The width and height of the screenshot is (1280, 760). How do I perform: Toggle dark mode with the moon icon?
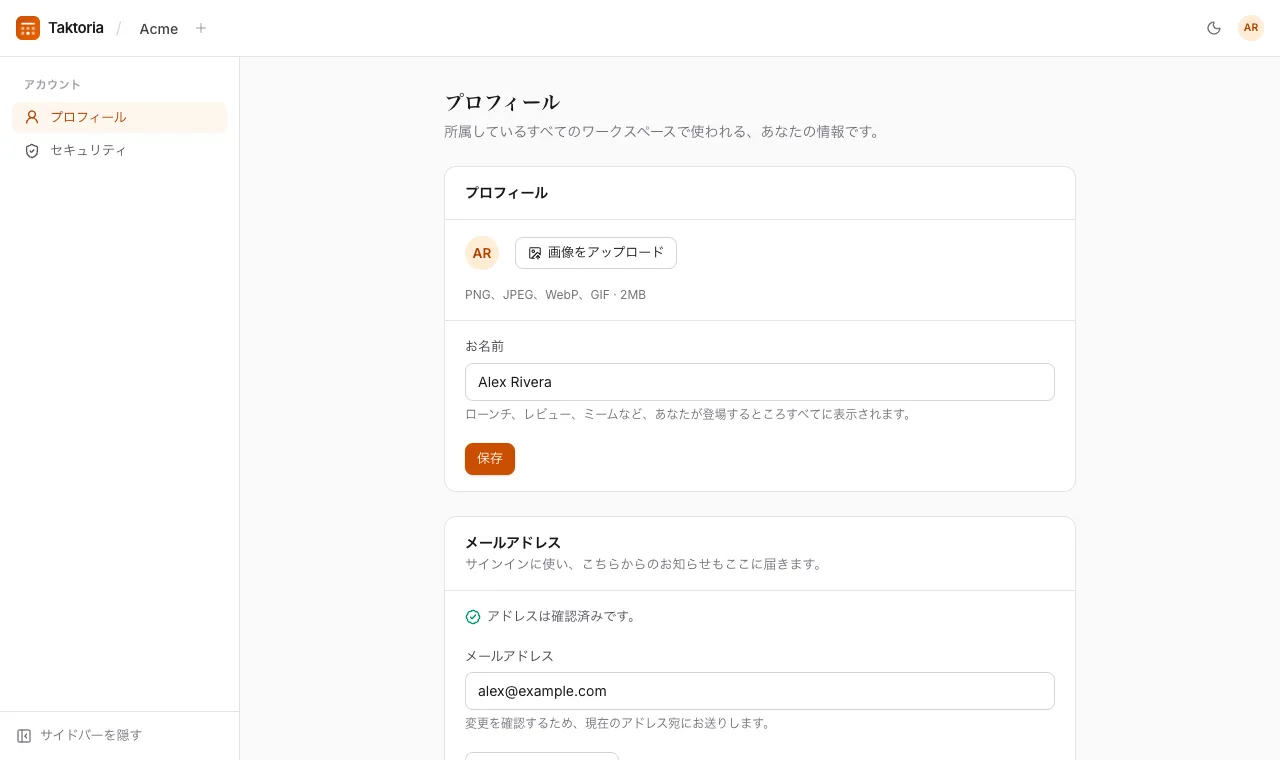pos(1214,28)
